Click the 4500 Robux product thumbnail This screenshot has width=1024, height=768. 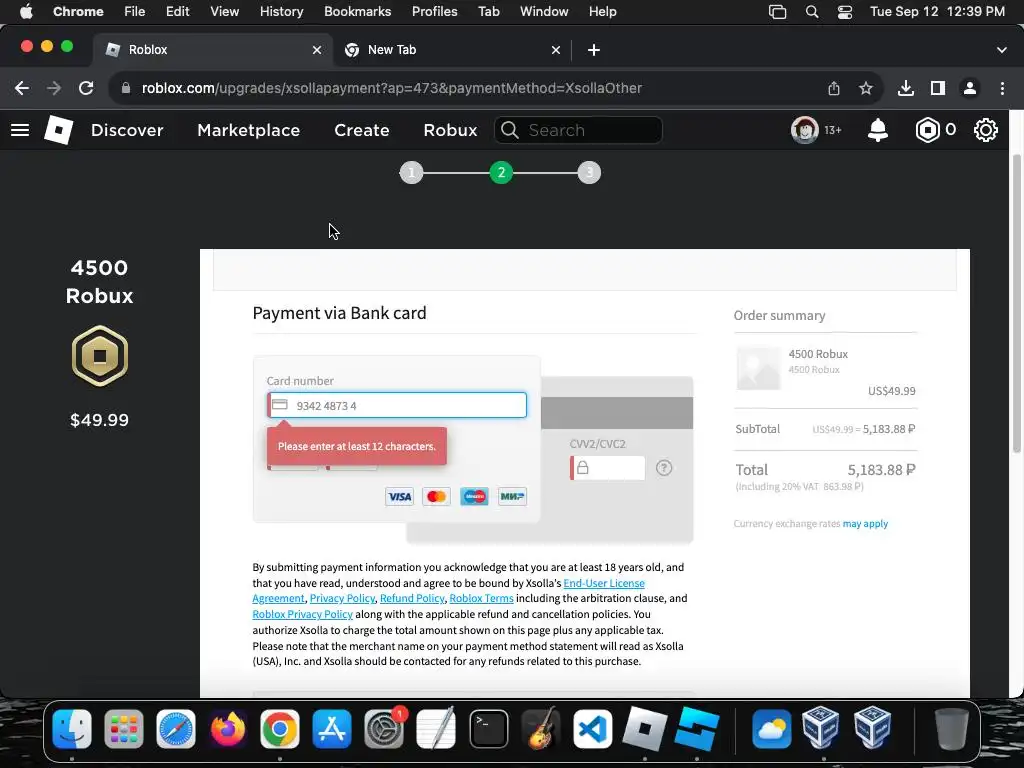click(x=758, y=368)
